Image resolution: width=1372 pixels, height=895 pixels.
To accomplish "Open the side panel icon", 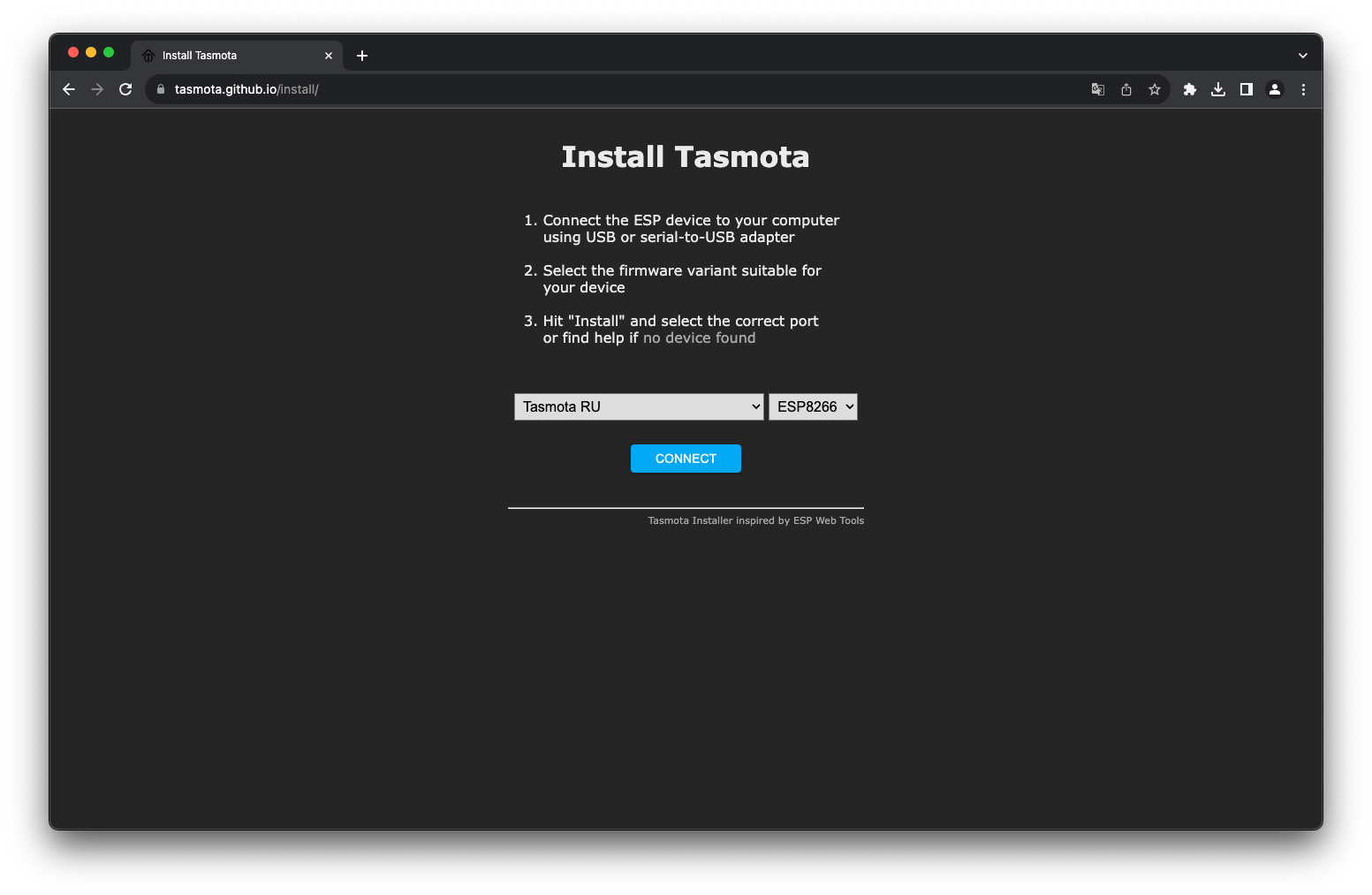I will pyautogui.click(x=1247, y=89).
